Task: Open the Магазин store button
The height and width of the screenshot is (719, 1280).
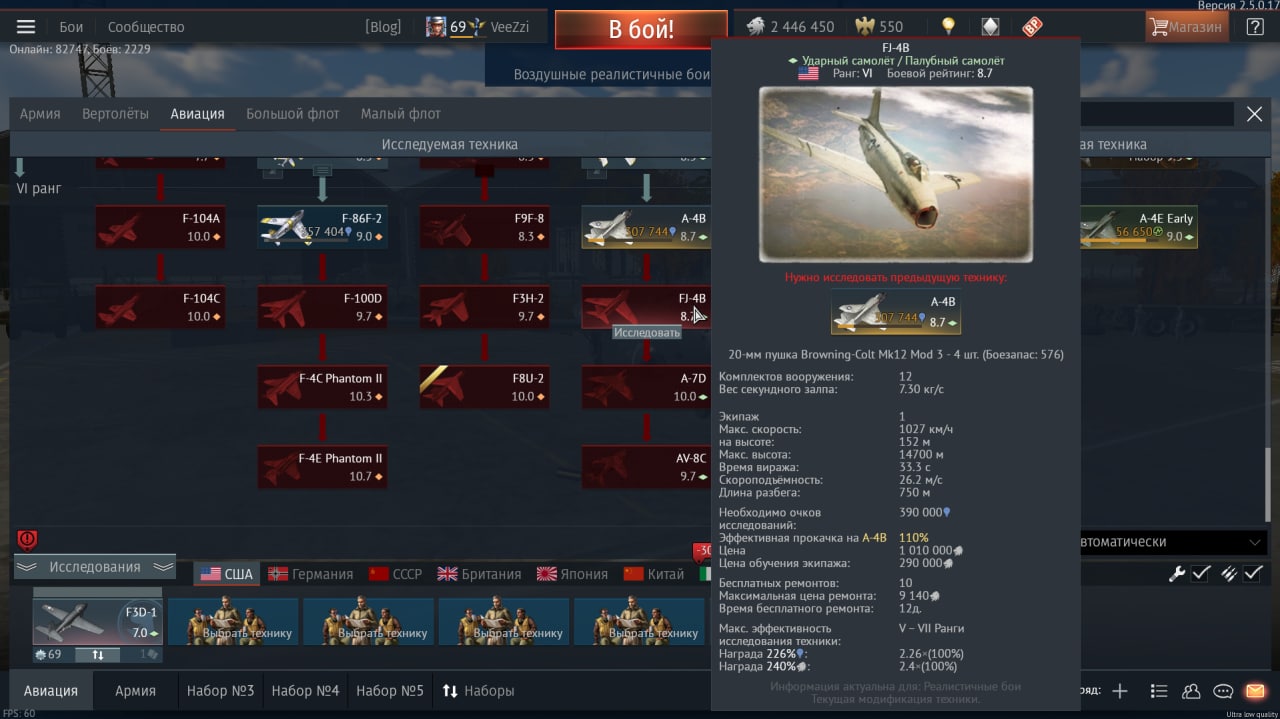Action: (1187, 27)
